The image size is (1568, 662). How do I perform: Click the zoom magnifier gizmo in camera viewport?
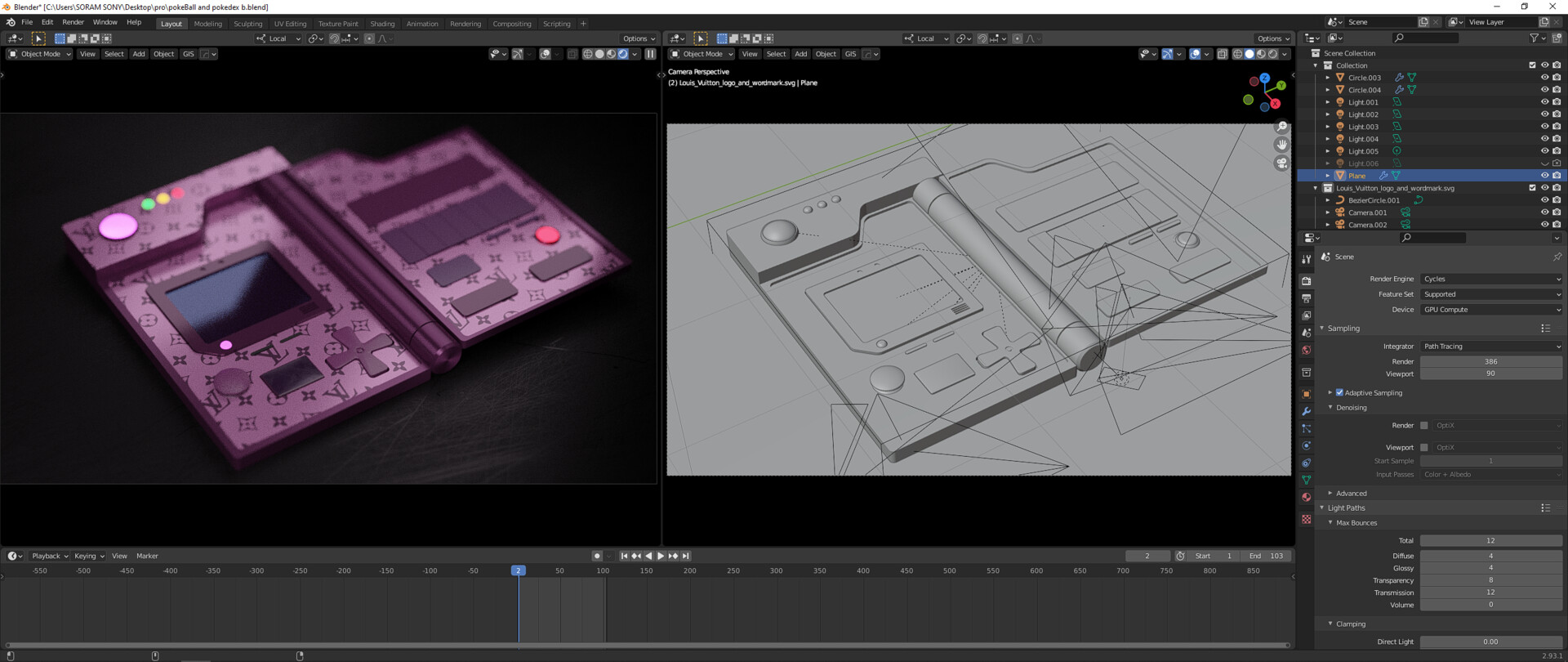1281,127
